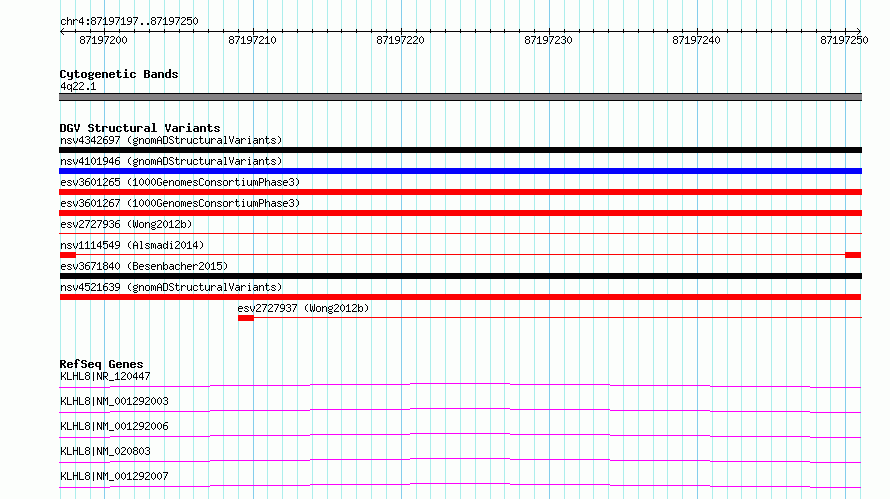Click the black bar for esv3671840
Screen dimensions: 890x499
click(460, 276)
